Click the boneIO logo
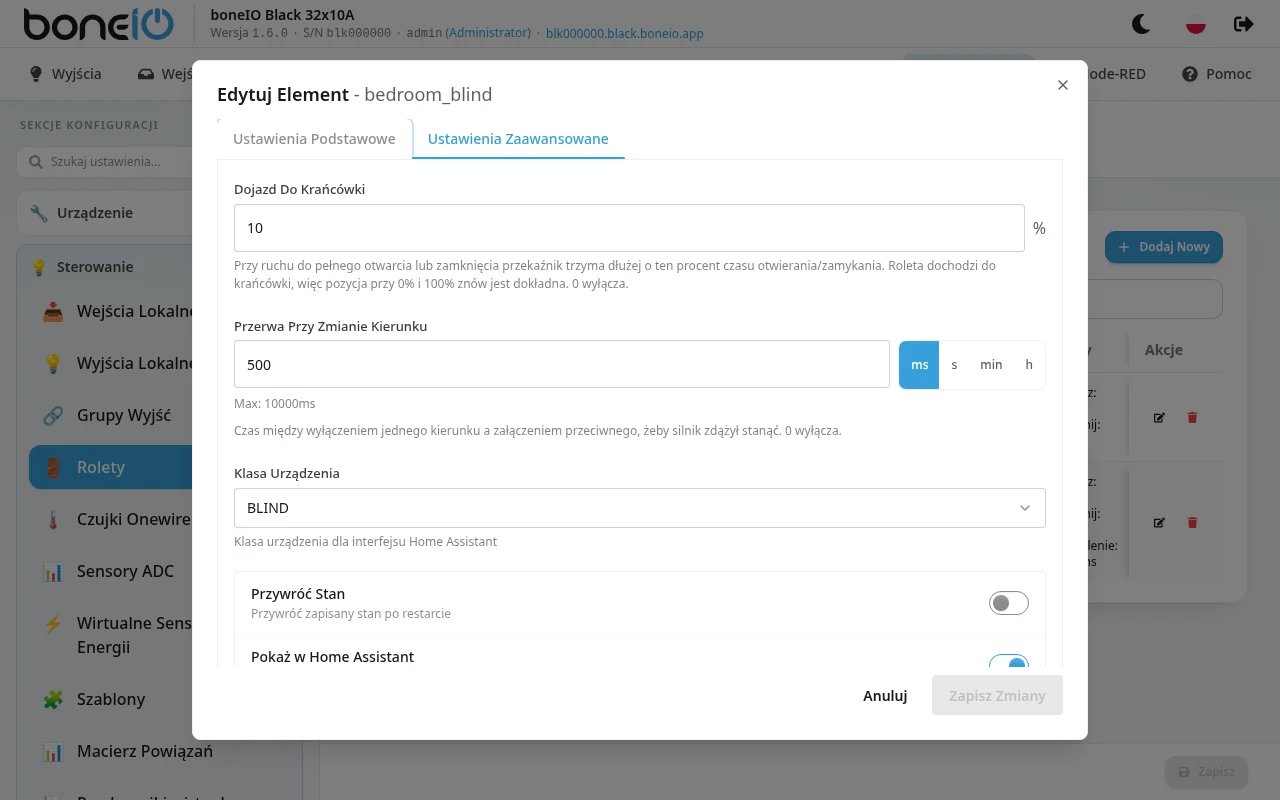The image size is (1280, 800). [98, 24]
